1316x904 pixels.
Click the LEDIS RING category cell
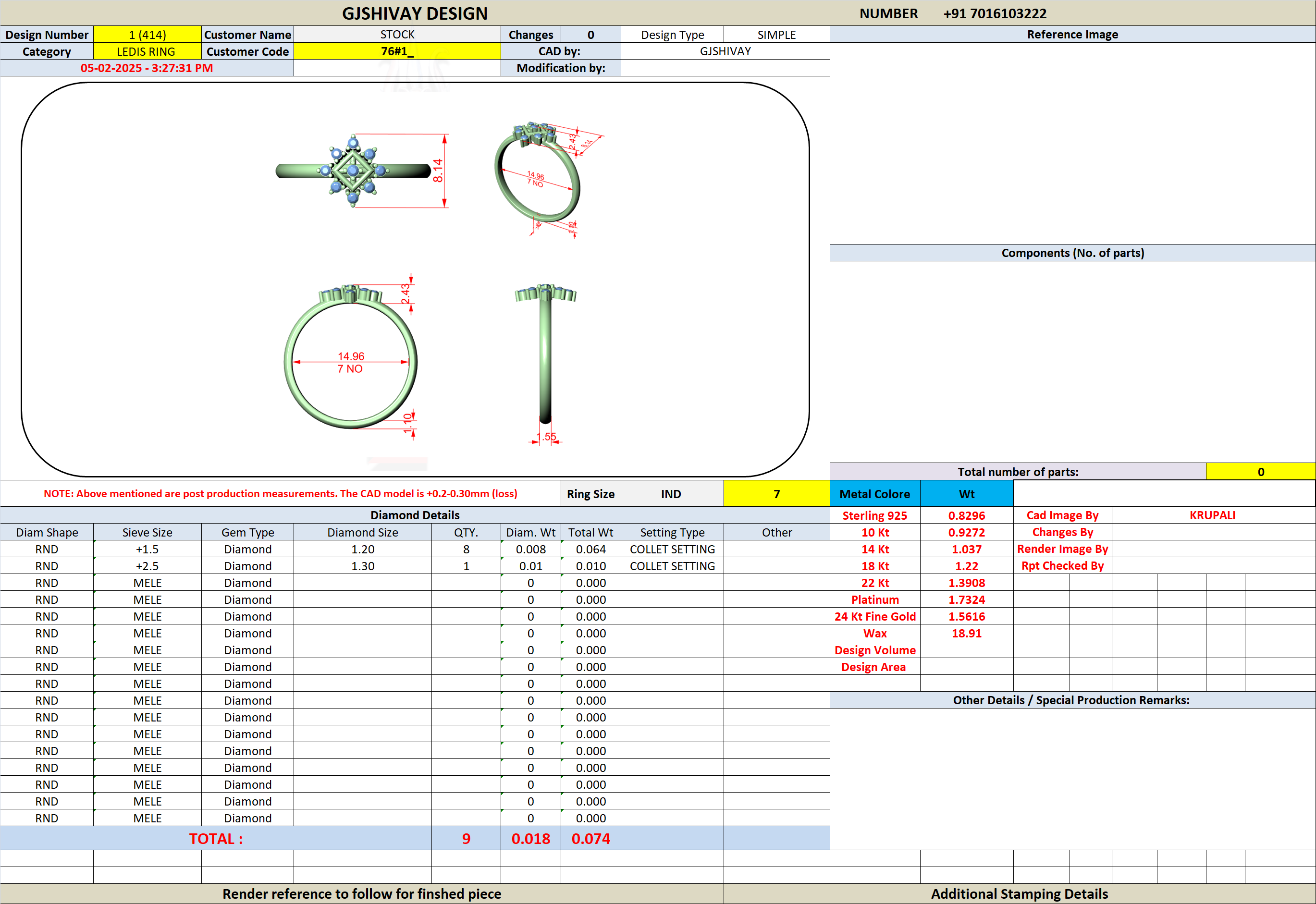pyautogui.click(x=148, y=51)
